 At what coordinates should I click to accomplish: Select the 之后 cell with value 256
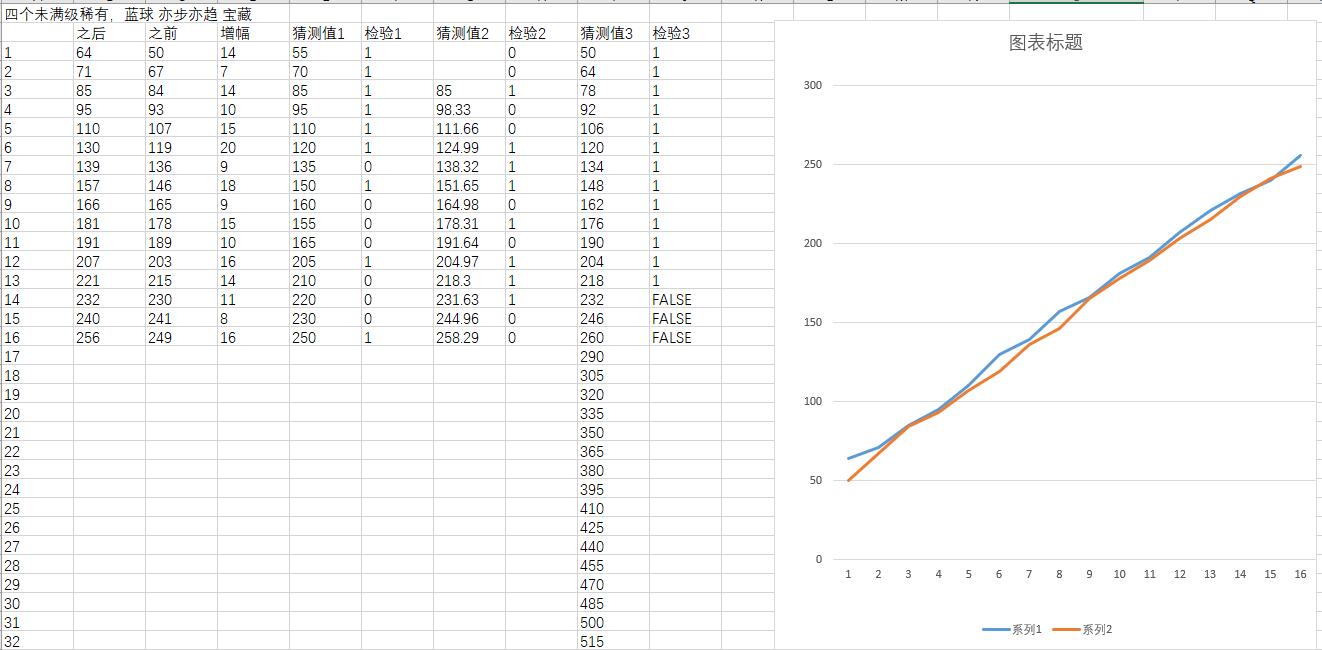[90, 338]
